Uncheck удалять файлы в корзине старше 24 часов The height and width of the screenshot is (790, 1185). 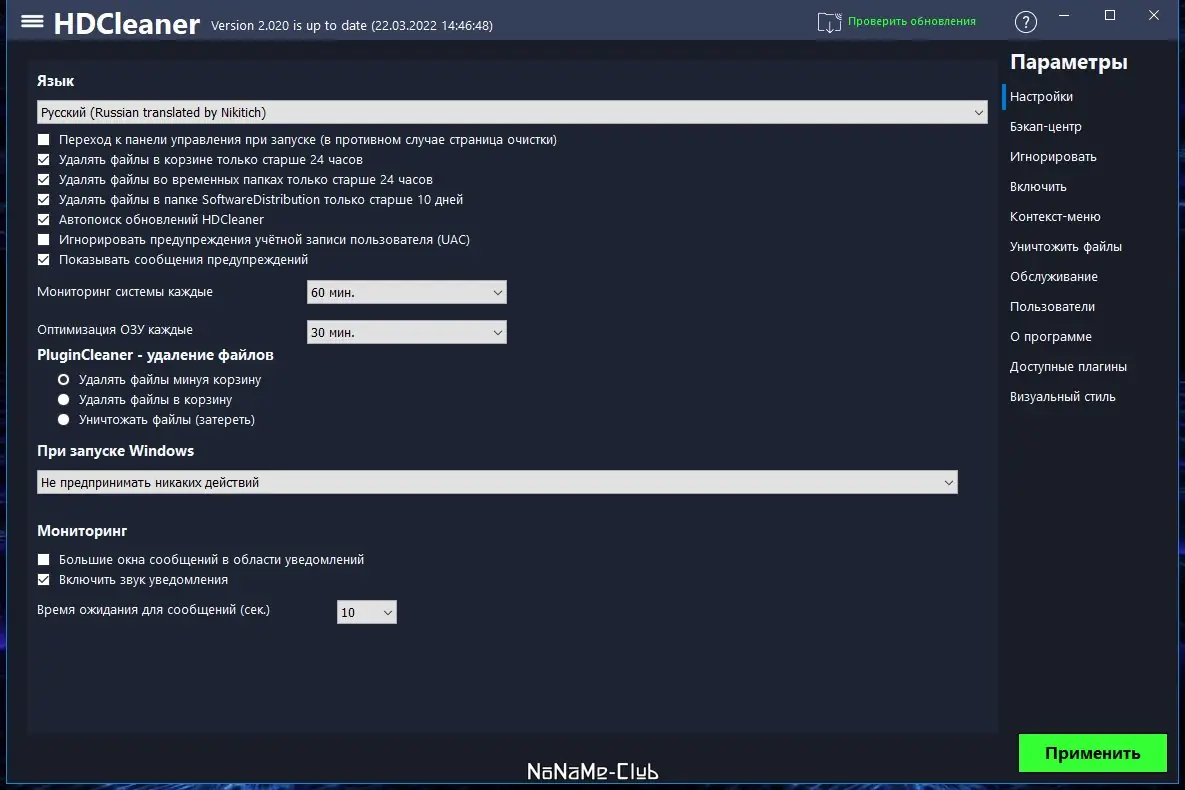coord(43,159)
